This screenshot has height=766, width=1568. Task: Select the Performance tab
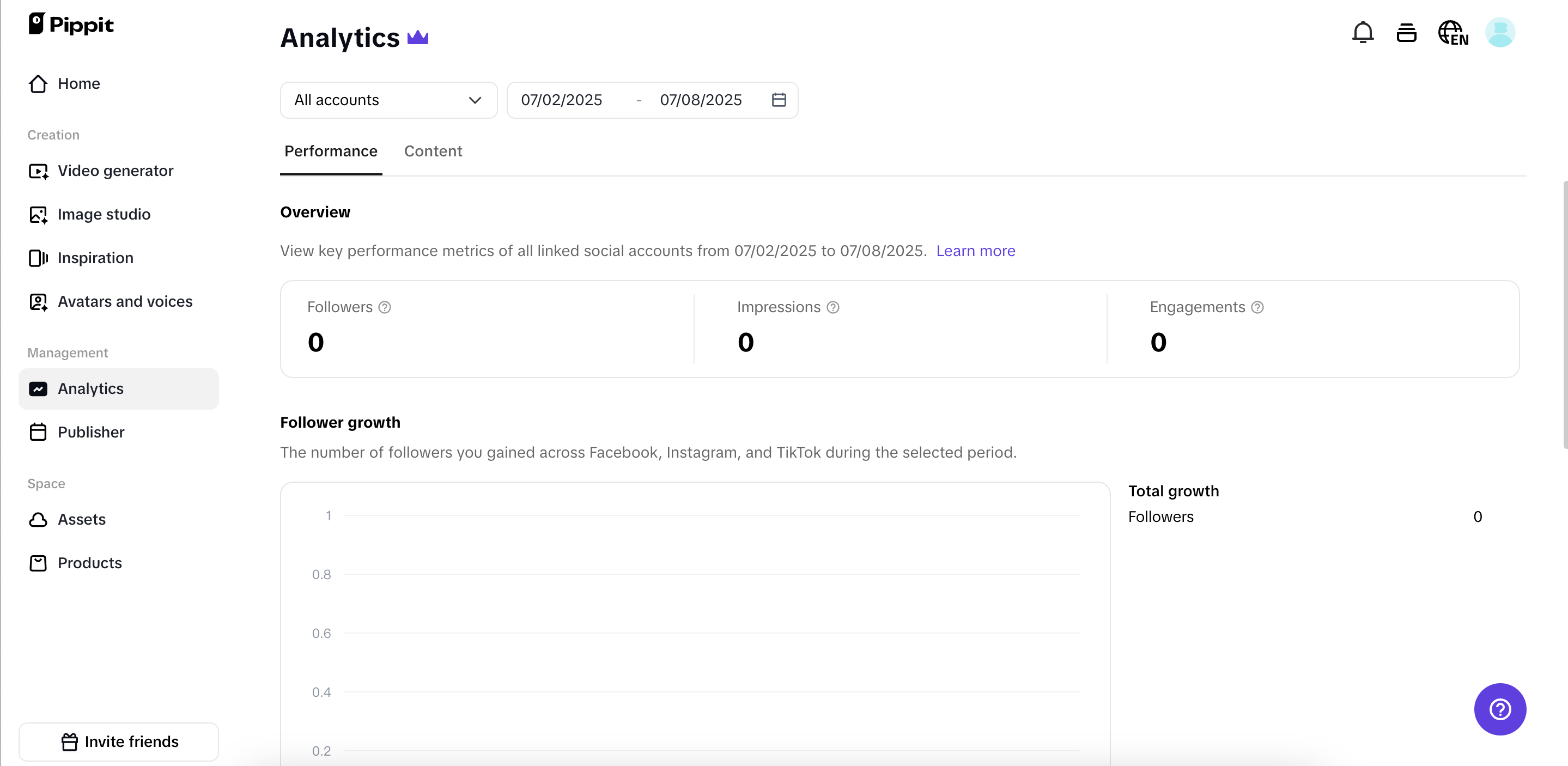click(331, 151)
